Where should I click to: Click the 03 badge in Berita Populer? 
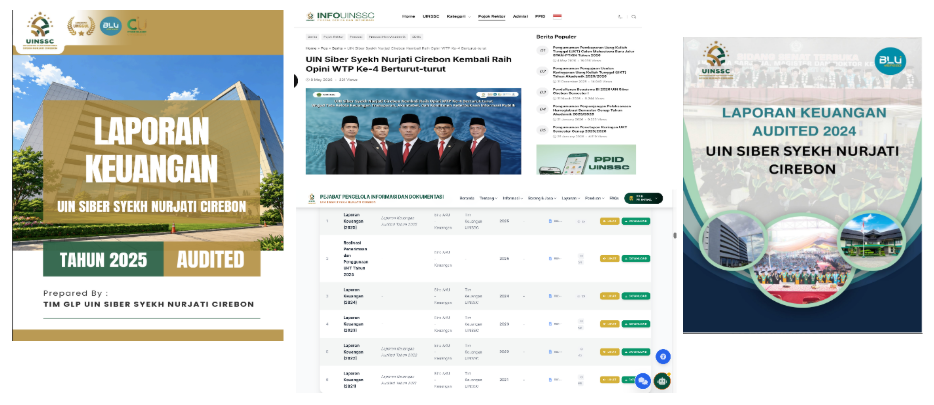click(x=543, y=92)
